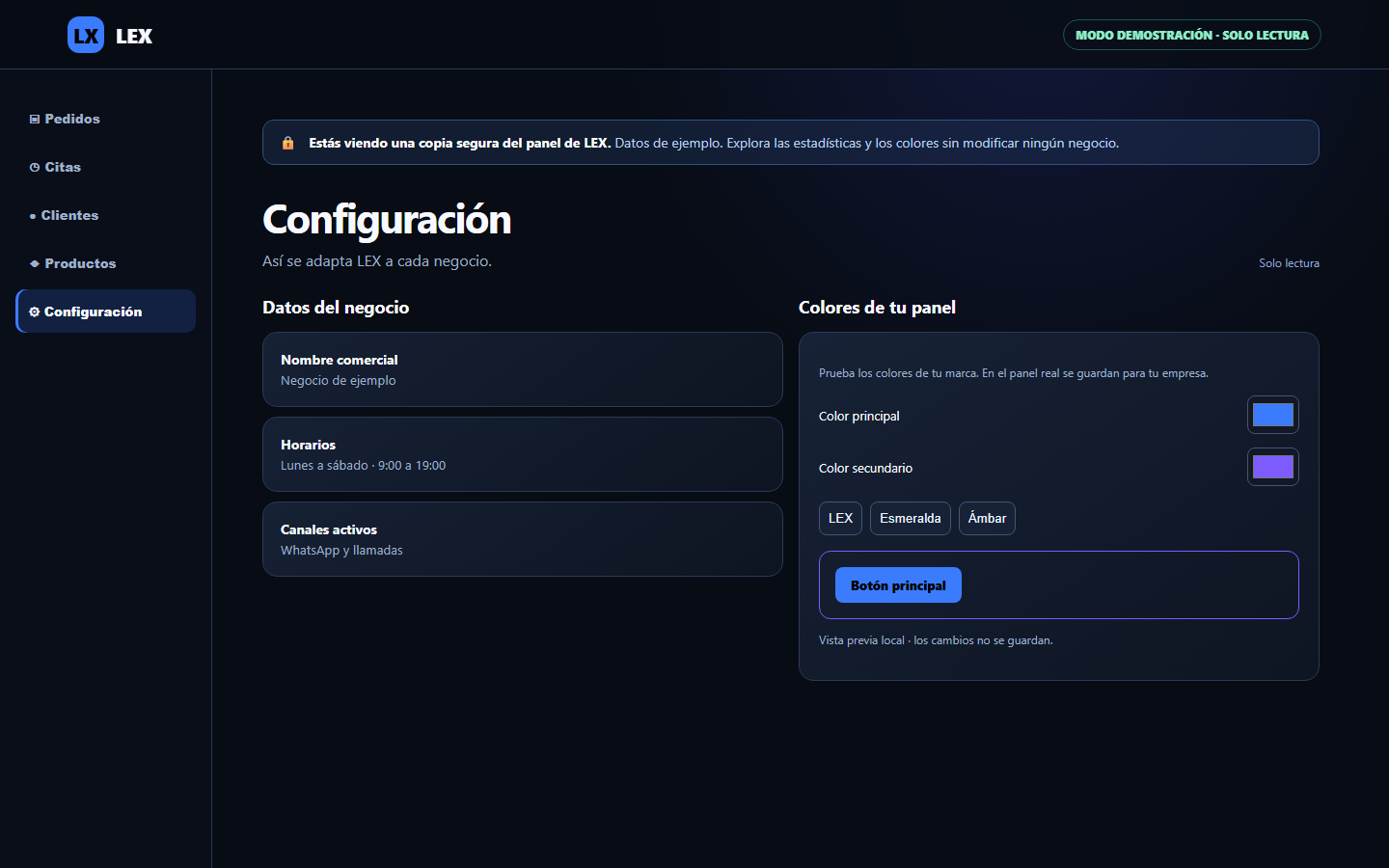The image size is (1389, 868).
Task: Click the text 'WhatsApp y llamadas'
Action: tap(341, 551)
